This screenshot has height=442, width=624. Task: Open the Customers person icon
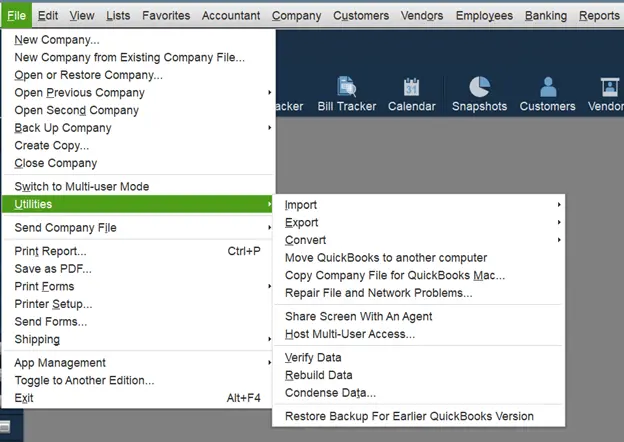click(548, 87)
